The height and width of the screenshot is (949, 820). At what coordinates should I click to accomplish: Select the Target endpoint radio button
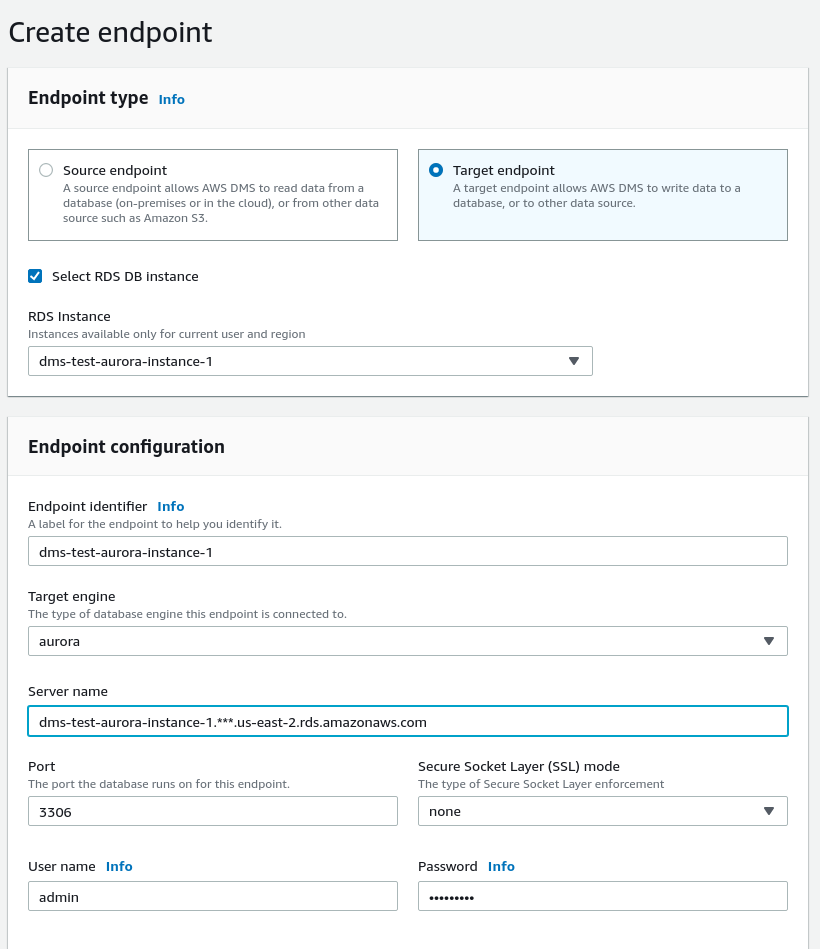[x=436, y=170]
